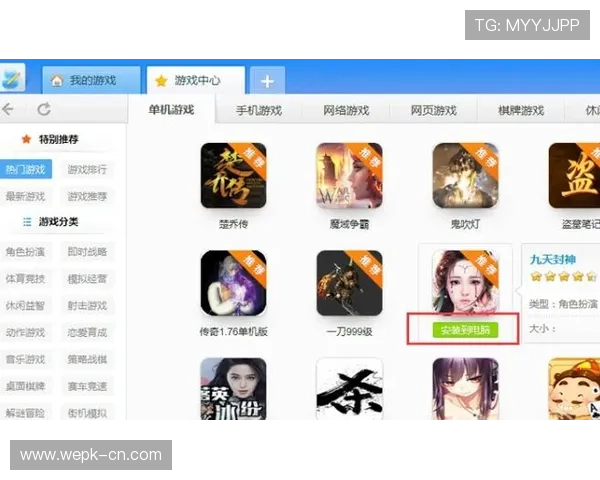Choose 模拟经营 game category
The height and width of the screenshot is (480, 600).
click(87, 279)
